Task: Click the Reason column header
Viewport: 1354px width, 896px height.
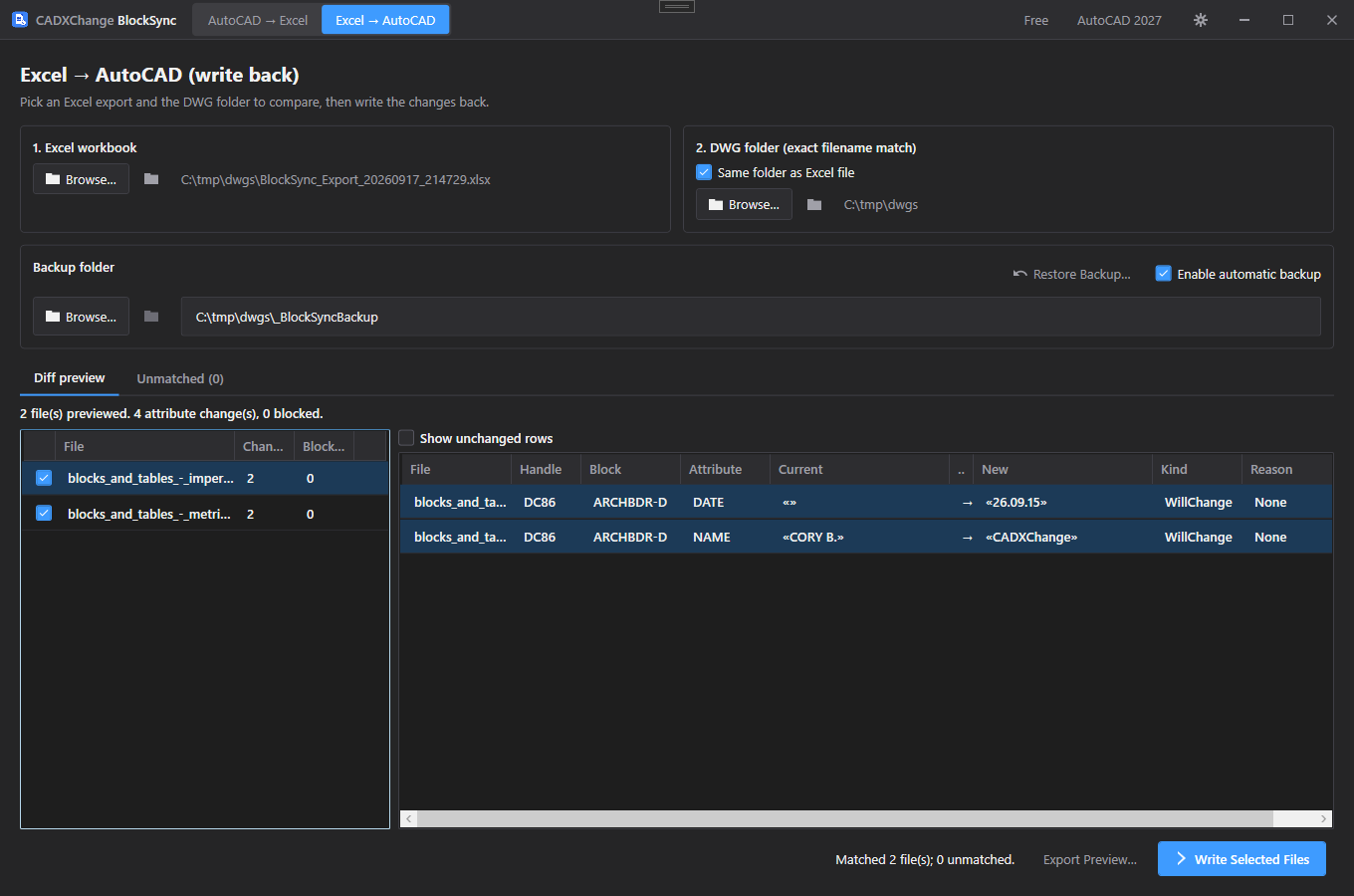Action: coord(1286,469)
